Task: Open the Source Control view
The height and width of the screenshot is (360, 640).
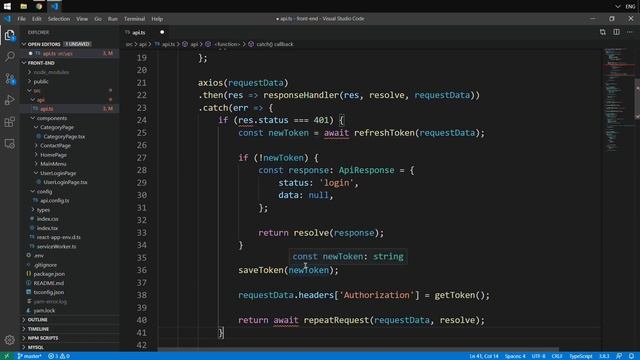Action: click(9, 79)
